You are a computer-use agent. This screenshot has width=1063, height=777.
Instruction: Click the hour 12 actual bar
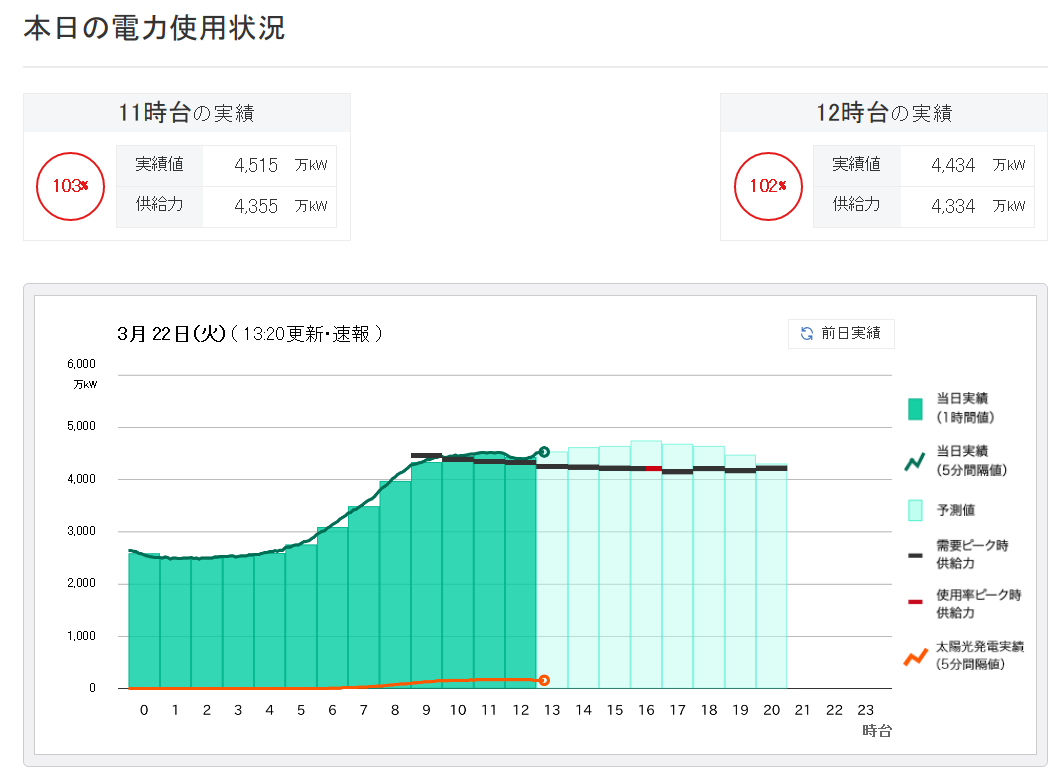click(x=521, y=574)
